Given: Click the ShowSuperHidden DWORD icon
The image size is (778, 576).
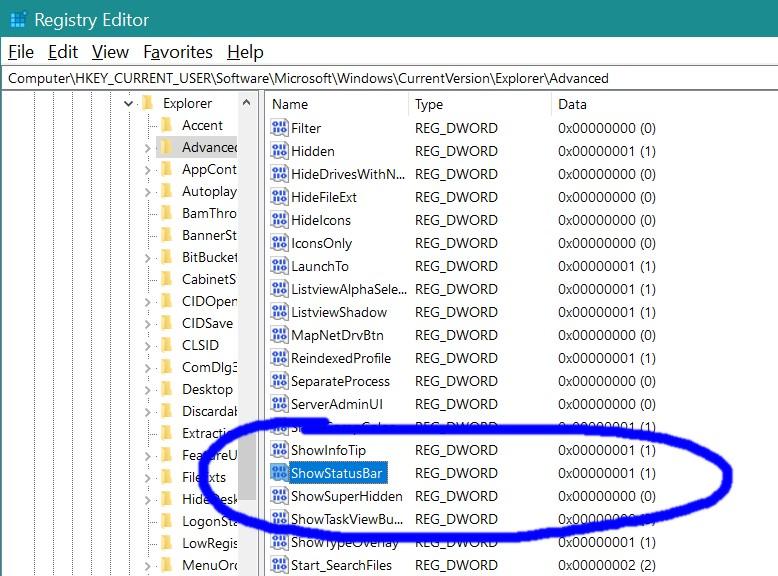Looking at the screenshot, I should 279,496.
